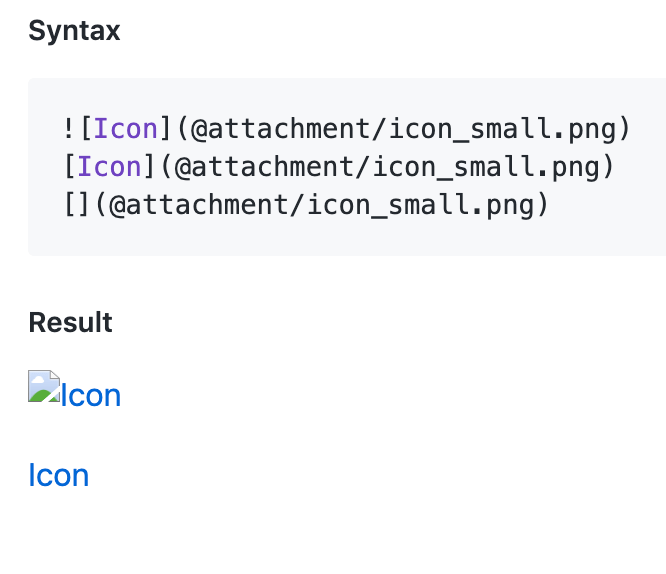Click the empty square brackets in third code line
The image size is (666, 574).
(x=77, y=206)
